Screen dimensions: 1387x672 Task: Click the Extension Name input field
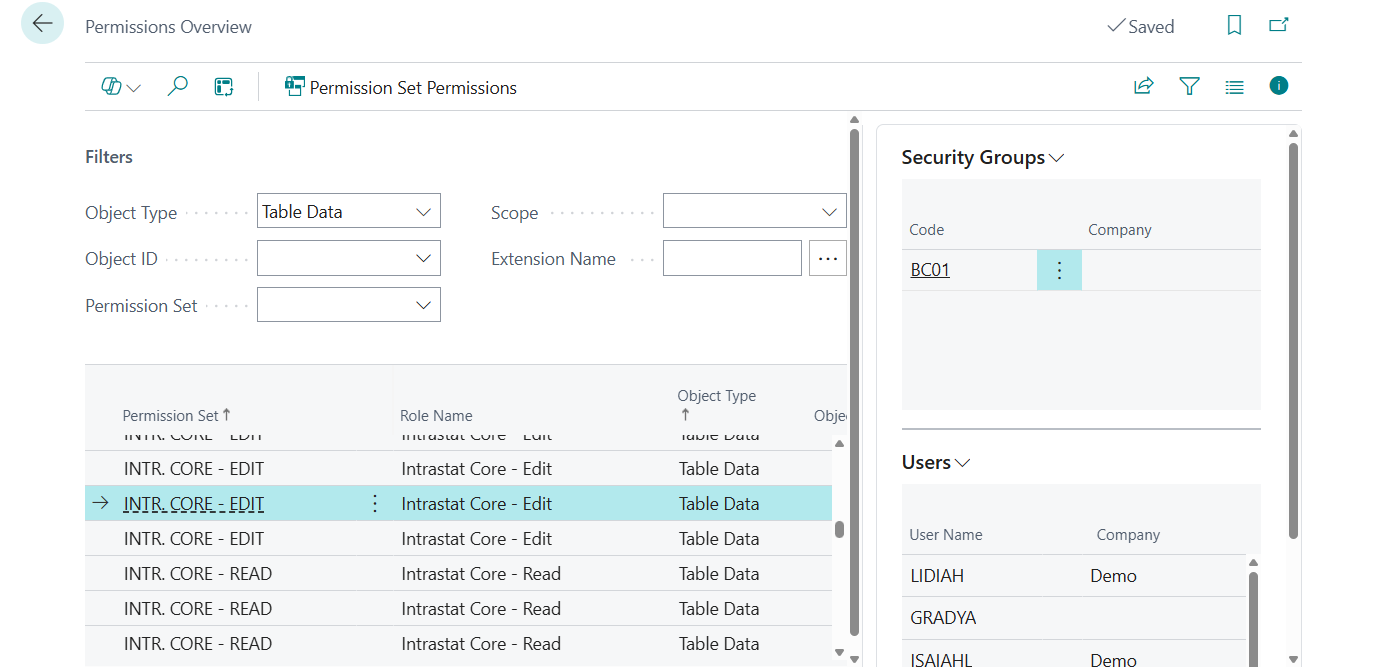pos(732,257)
